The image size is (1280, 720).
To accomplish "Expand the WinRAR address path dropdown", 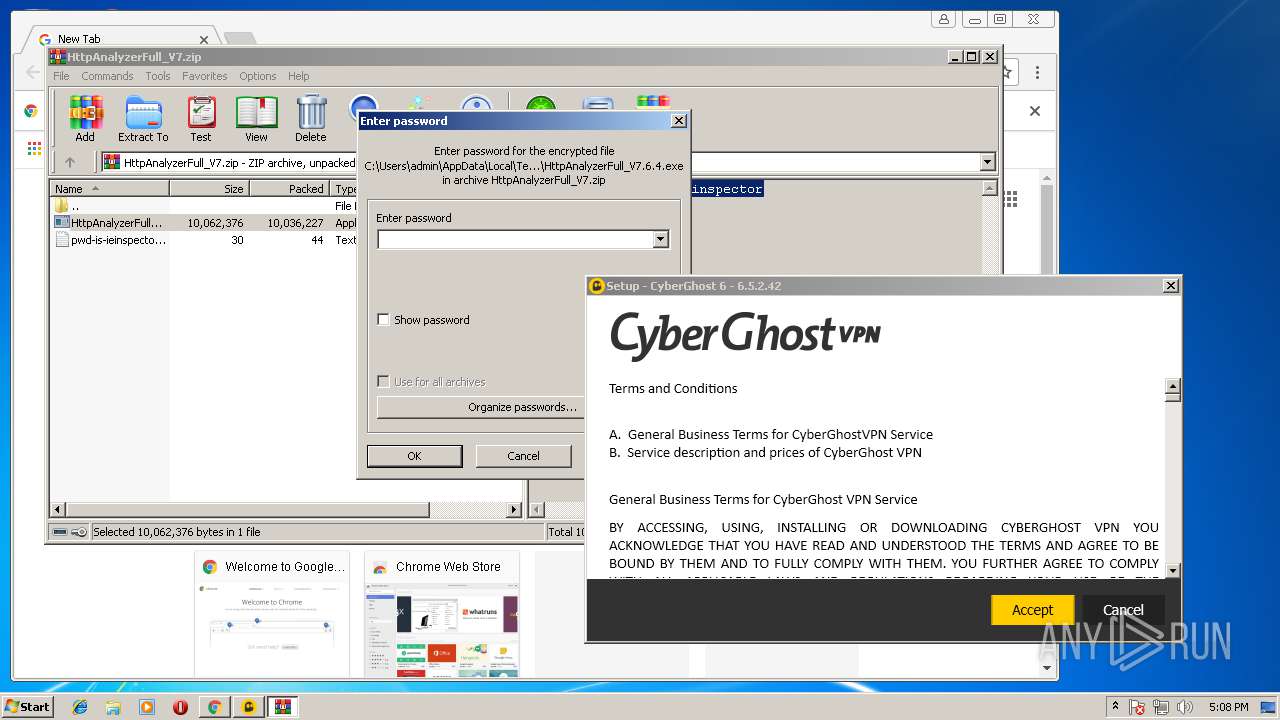I will (988, 162).
